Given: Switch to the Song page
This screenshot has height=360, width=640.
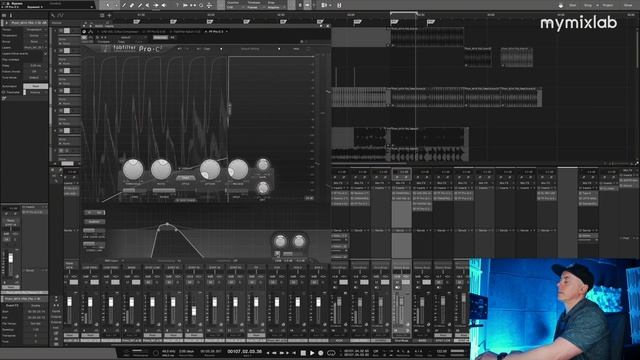Looking at the screenshot, I should click(588, 5).
